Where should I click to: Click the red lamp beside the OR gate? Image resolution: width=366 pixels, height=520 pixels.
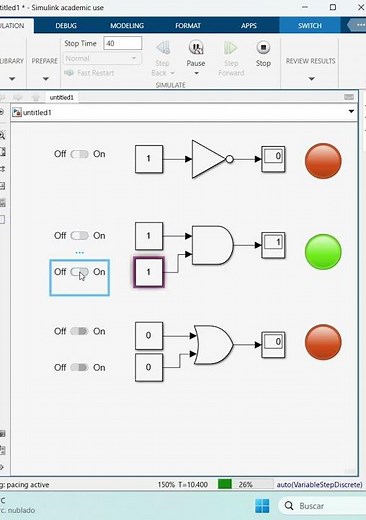click(x=323, y=342)
